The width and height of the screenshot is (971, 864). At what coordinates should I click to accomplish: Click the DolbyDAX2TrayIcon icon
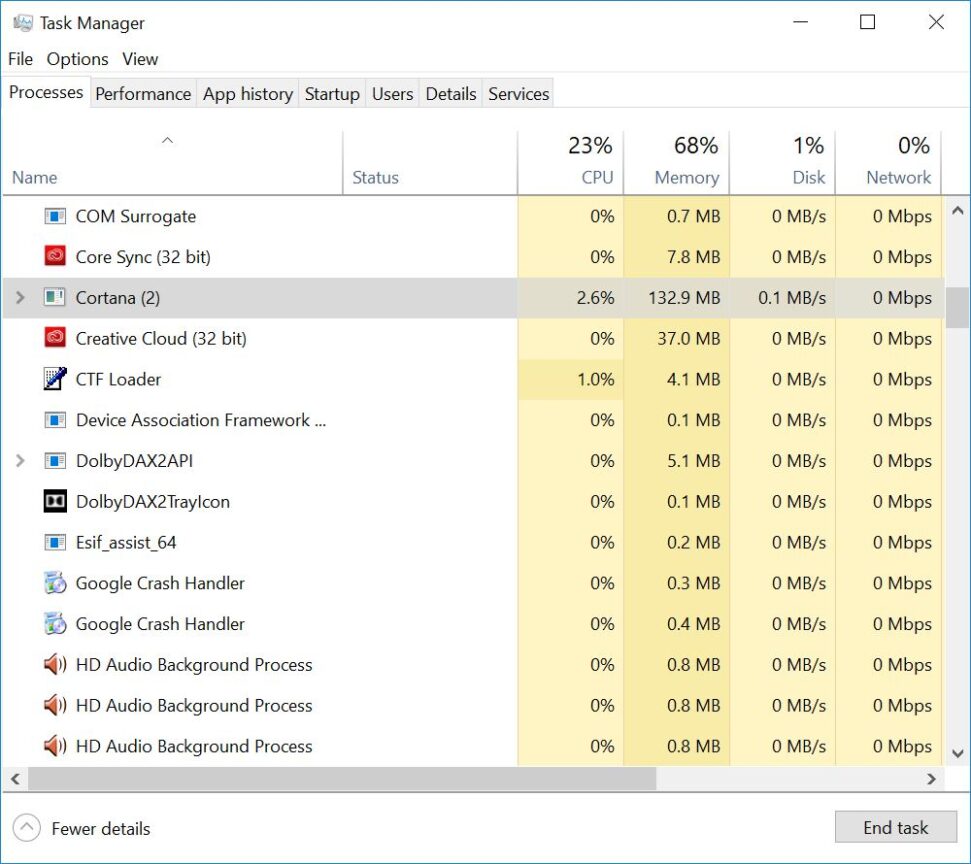point(55,501)
